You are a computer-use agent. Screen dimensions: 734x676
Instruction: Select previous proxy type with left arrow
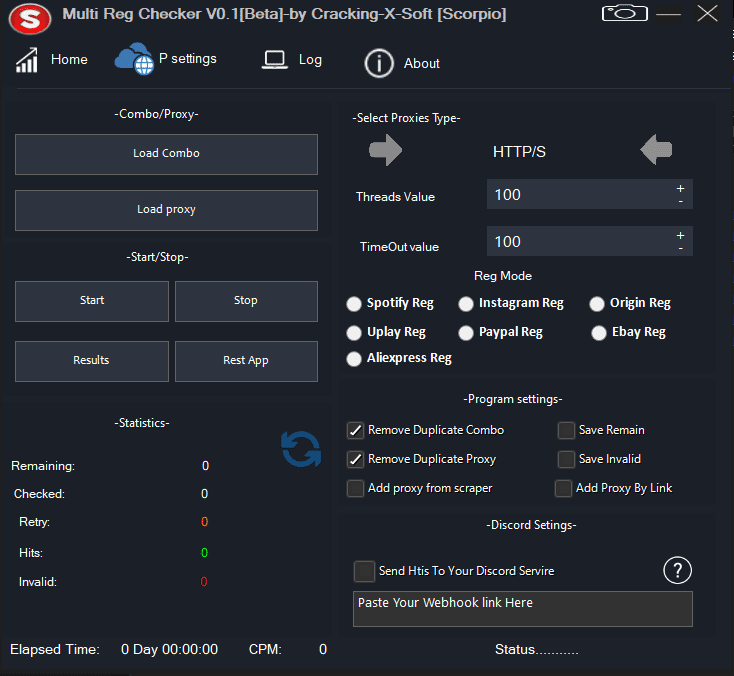coord(656,150)
